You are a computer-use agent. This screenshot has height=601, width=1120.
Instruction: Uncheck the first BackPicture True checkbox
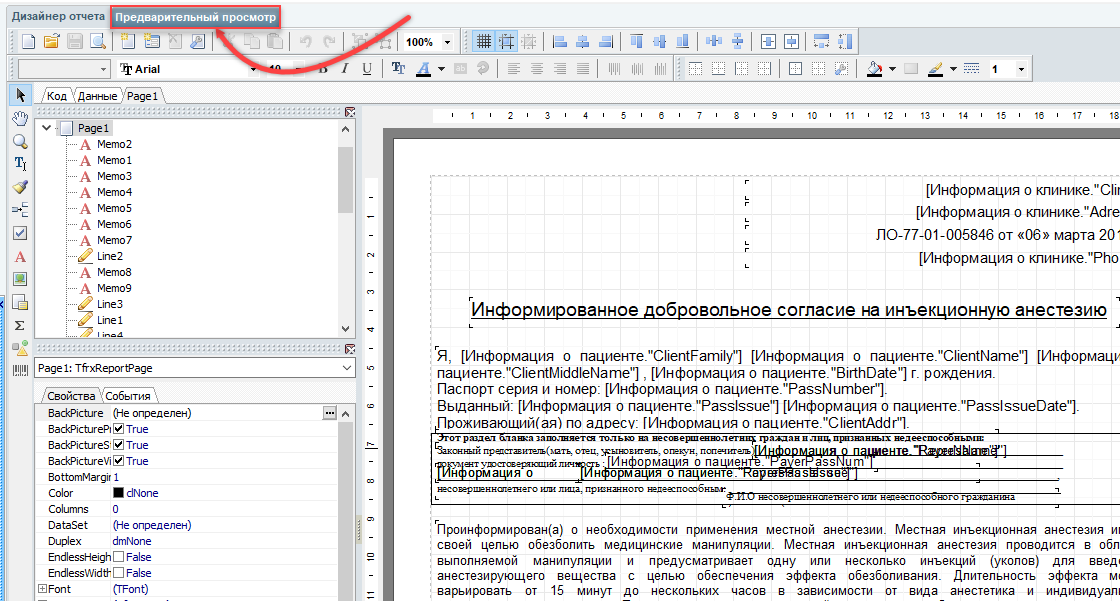coord(119,429)
